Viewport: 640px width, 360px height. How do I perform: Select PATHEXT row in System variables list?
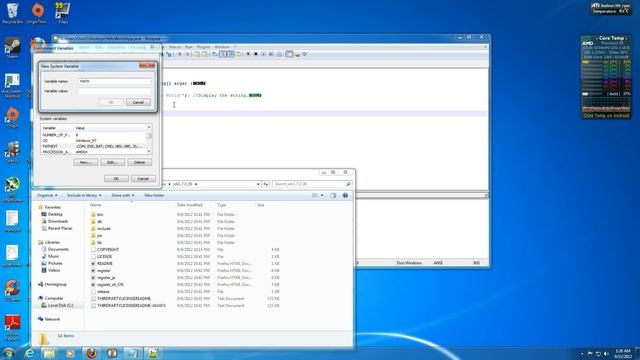pyautogui.click(x=93, y=146)
